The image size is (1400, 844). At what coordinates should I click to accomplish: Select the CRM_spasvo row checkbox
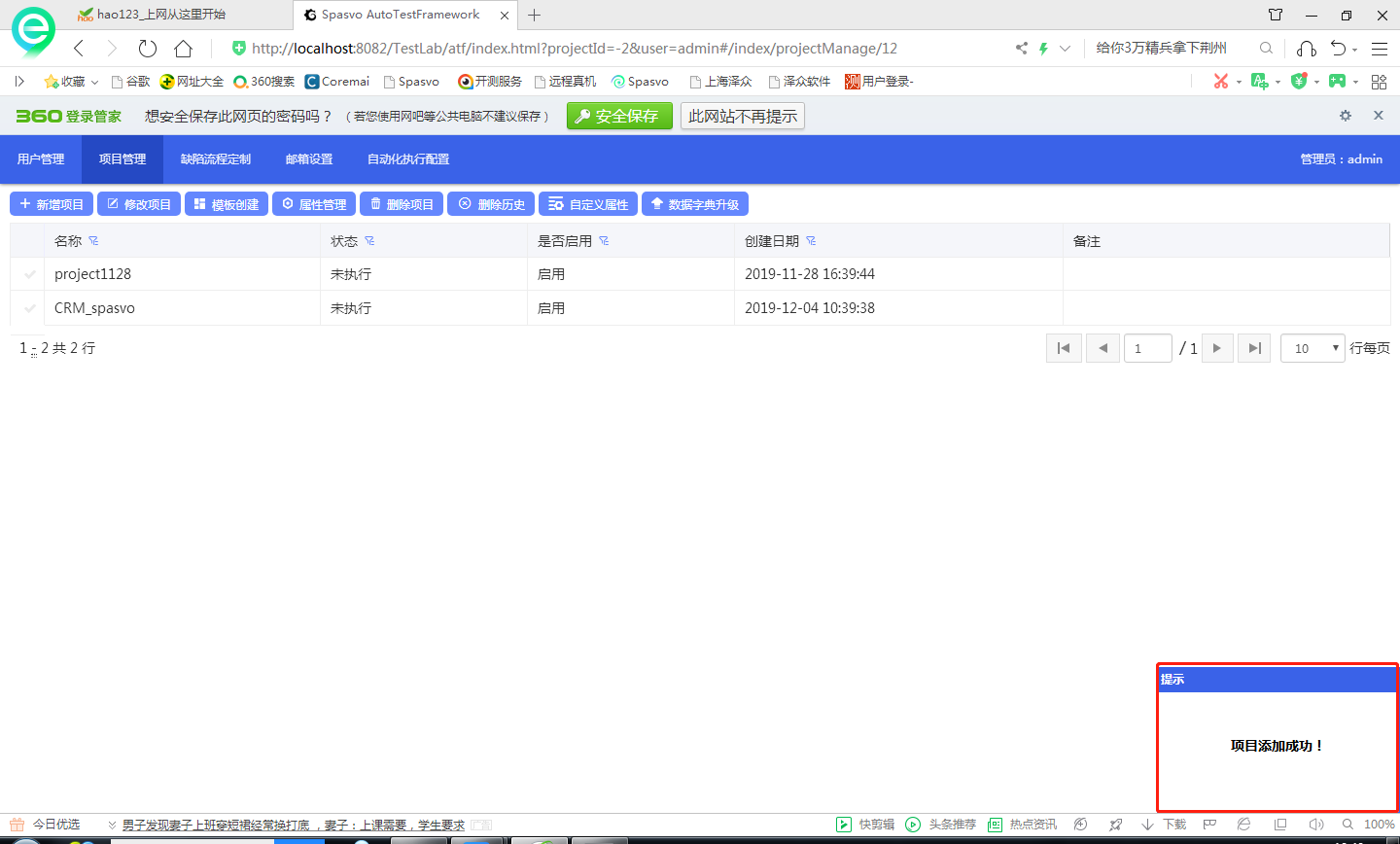coord(29,308)
